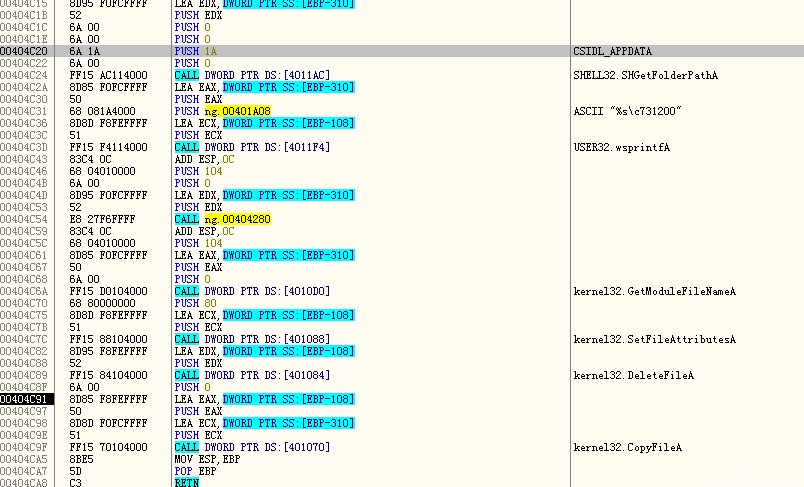Select the kernel32.SetFileAttributesA comment

(x=654, y=339)
